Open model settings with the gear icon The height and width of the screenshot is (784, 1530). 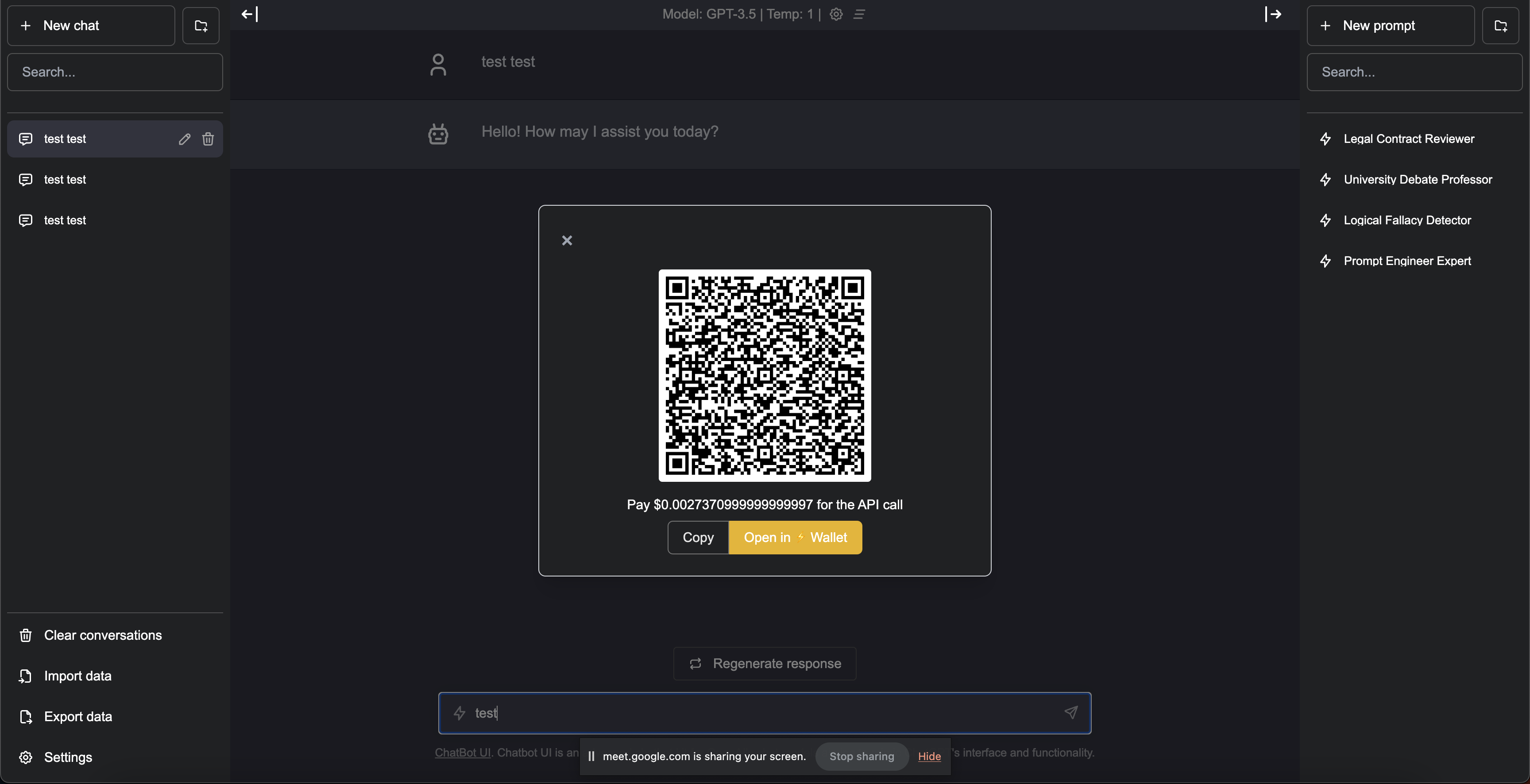(836, 14)
